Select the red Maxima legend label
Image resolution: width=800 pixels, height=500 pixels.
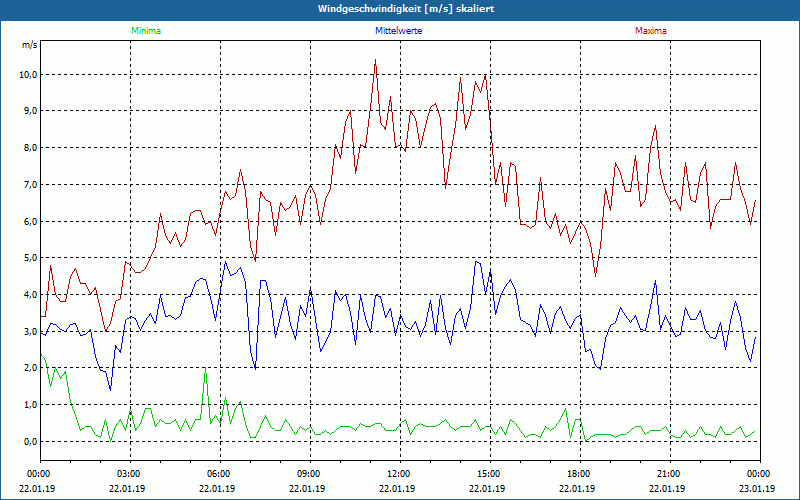(651, 31)
